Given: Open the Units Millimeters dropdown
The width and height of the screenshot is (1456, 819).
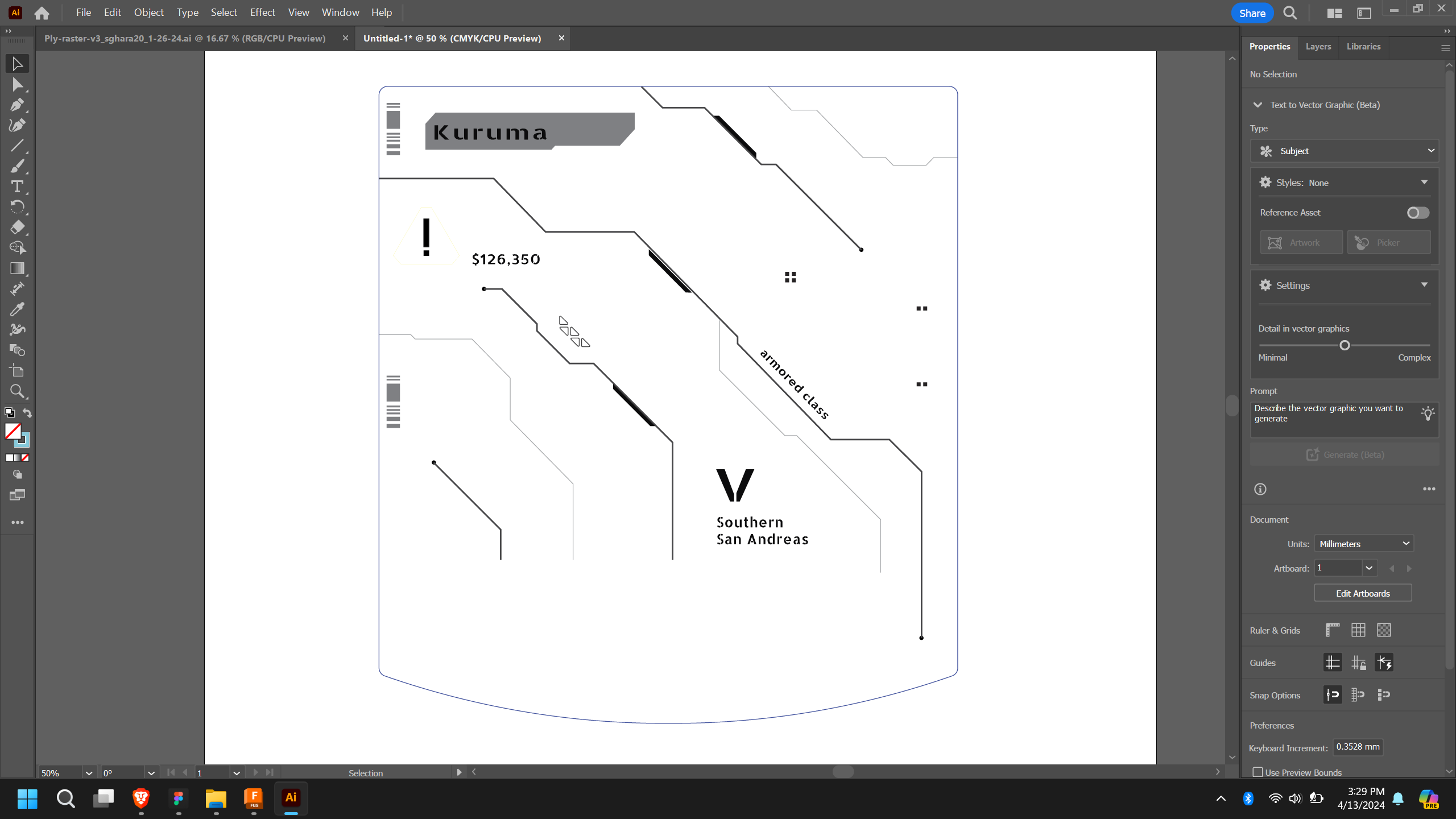Looking at the screenshot, I should (1364, 544).
